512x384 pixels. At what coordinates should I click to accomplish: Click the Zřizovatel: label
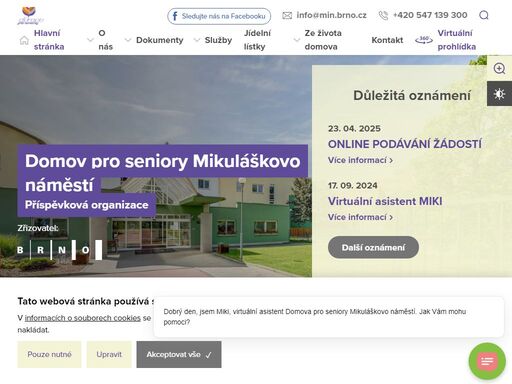pos(38,228)
